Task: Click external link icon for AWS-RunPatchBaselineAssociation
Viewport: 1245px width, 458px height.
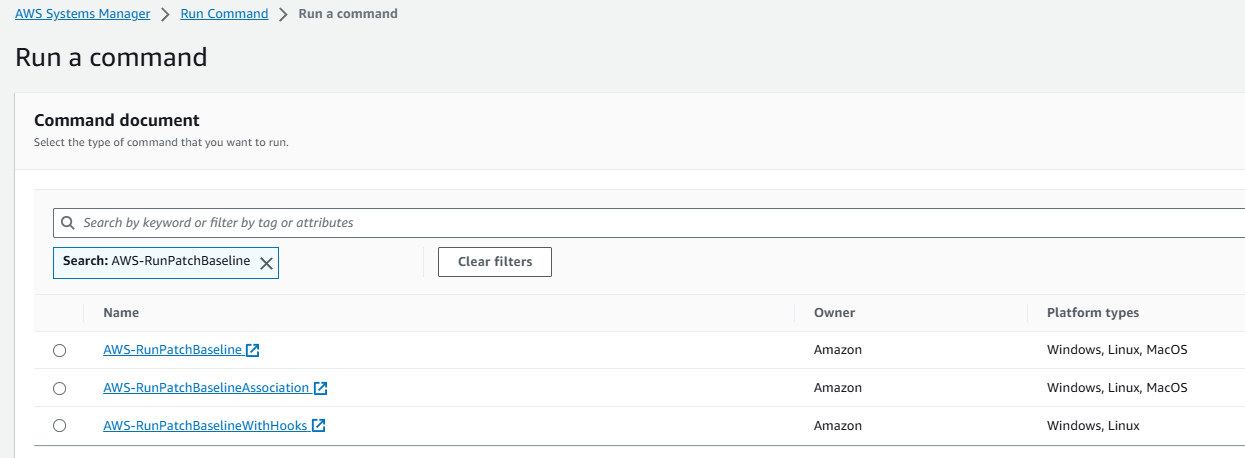Action: point(321,388)
